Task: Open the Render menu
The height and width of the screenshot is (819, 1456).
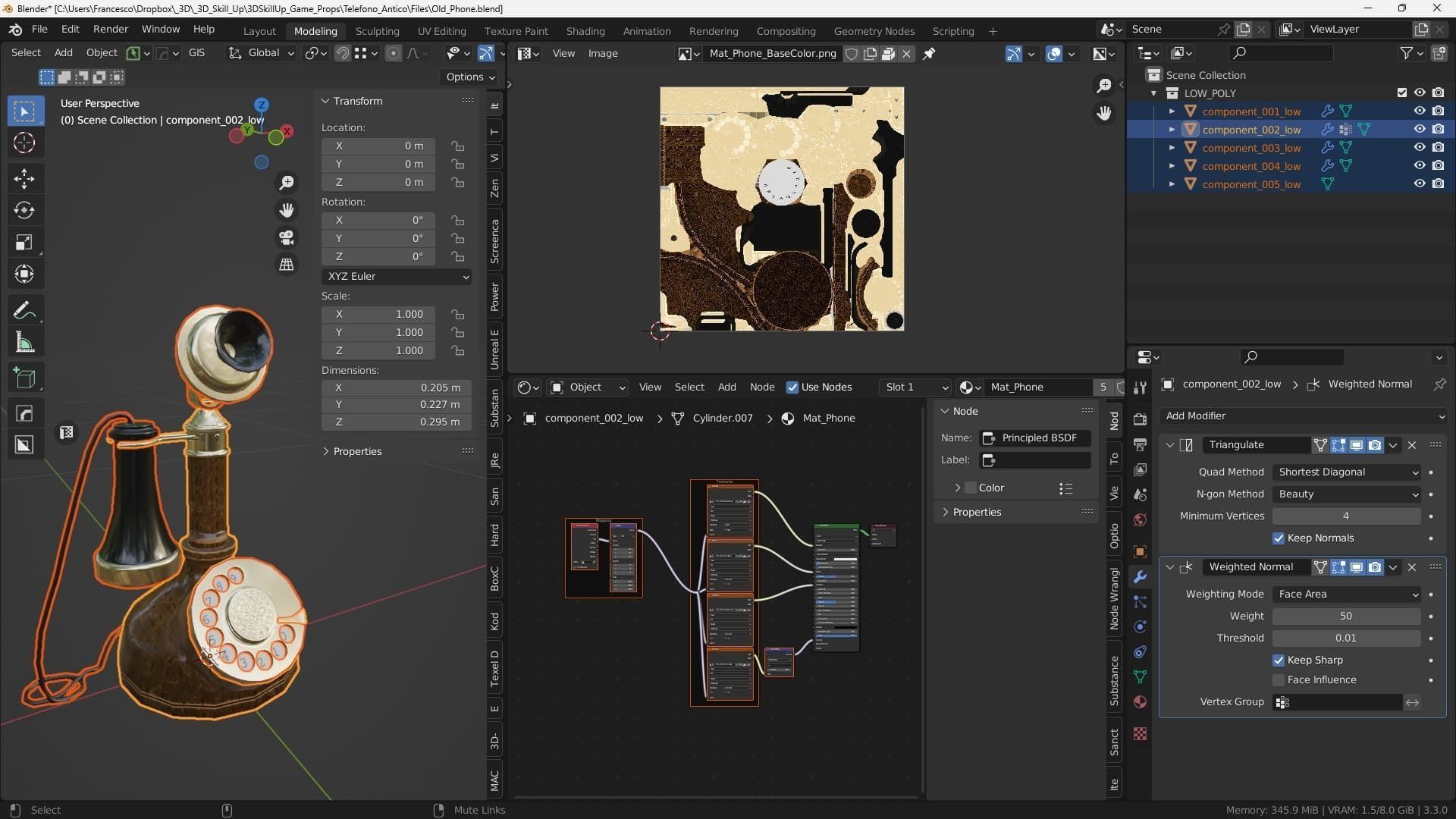Action: pyautogui.click(x=111, y=29)
